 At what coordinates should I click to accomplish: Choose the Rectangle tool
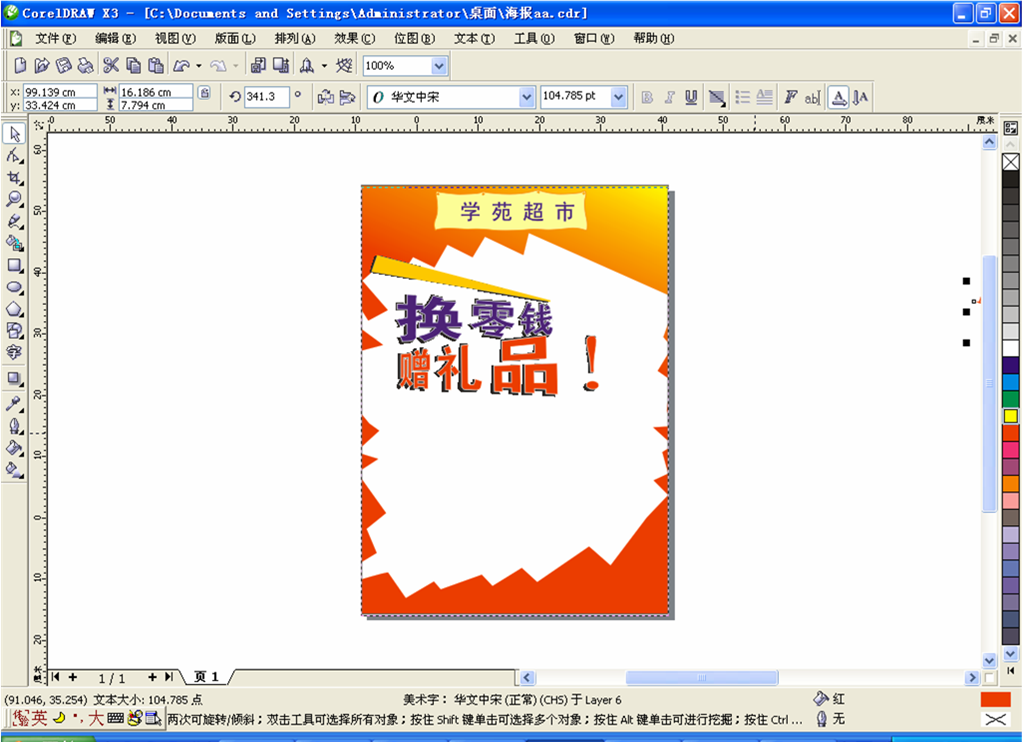14,266
